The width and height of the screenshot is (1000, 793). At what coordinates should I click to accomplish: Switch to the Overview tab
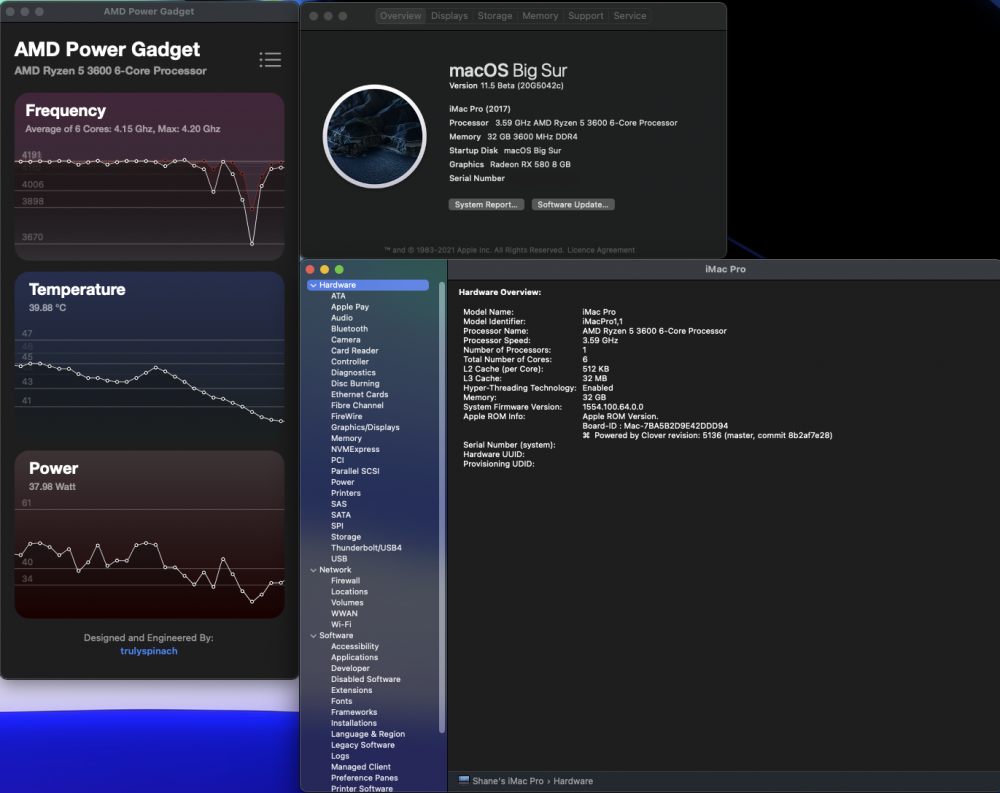pyautogui.click(x=401, y=15)
